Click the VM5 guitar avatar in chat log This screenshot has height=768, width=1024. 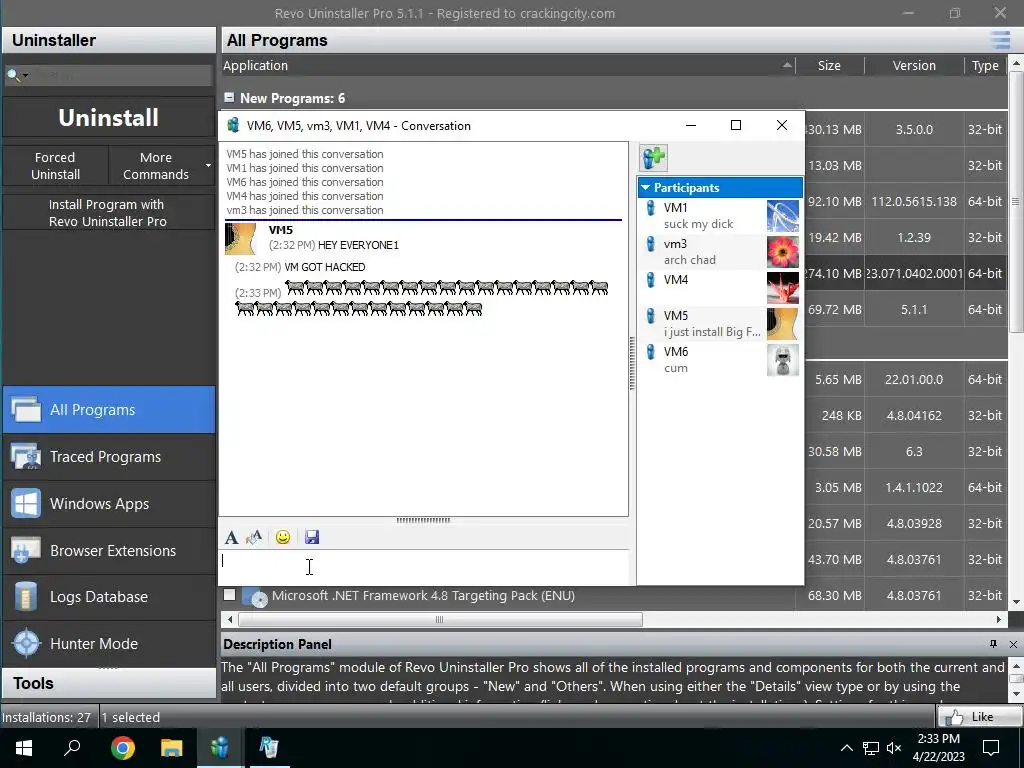click(x=240, y=238)
